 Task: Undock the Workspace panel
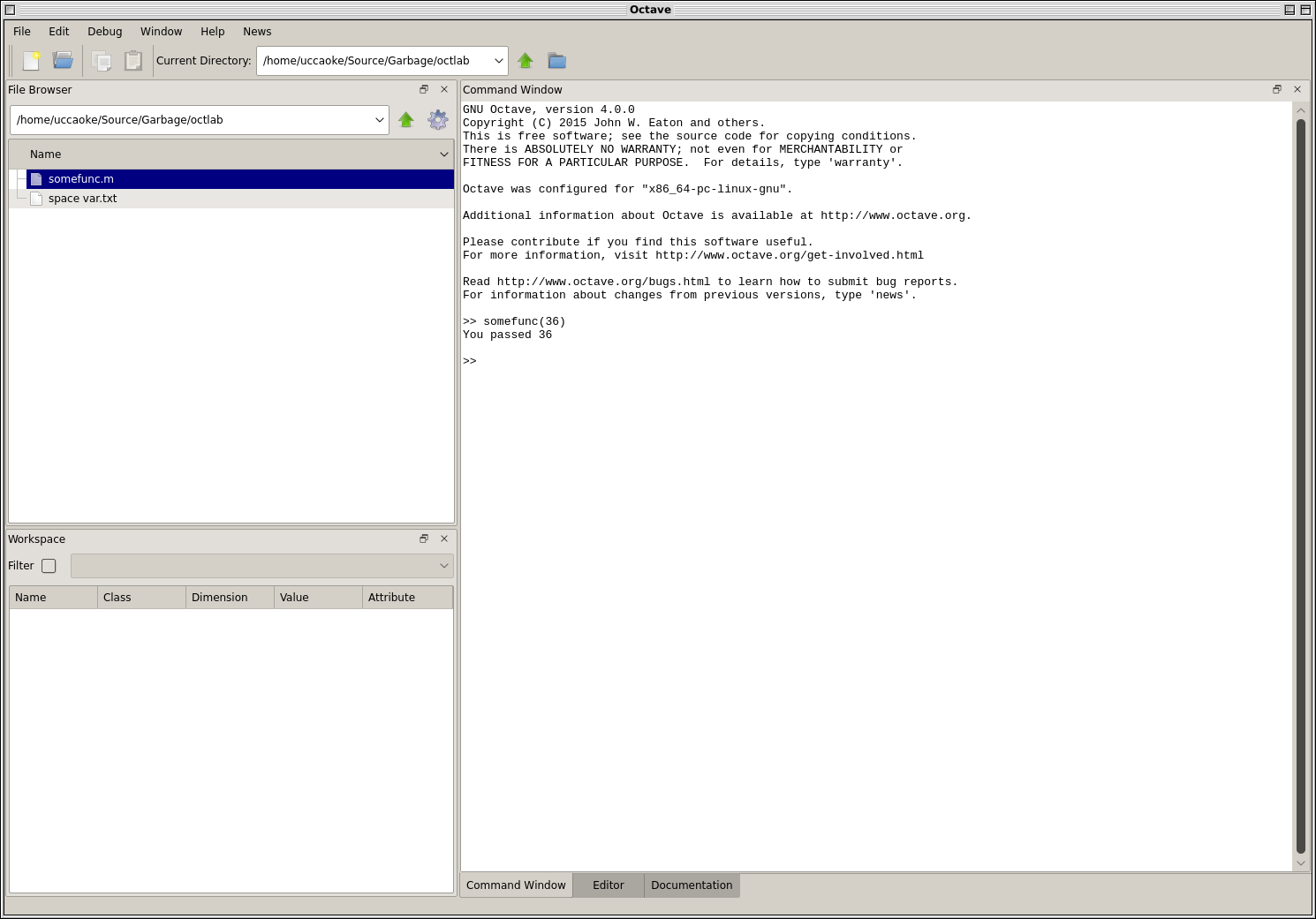click(x=424, y=539)
